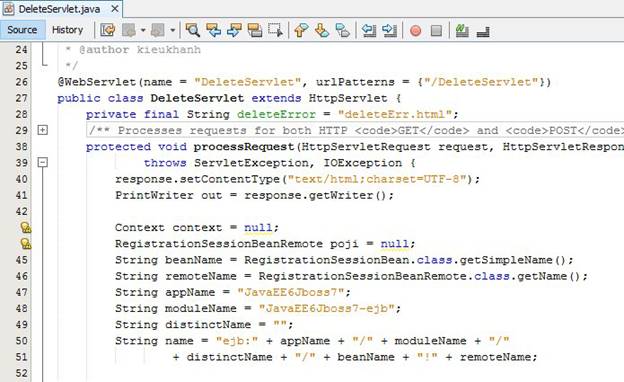Click response.getWriter() call on line 41

(x=316, y=195)
